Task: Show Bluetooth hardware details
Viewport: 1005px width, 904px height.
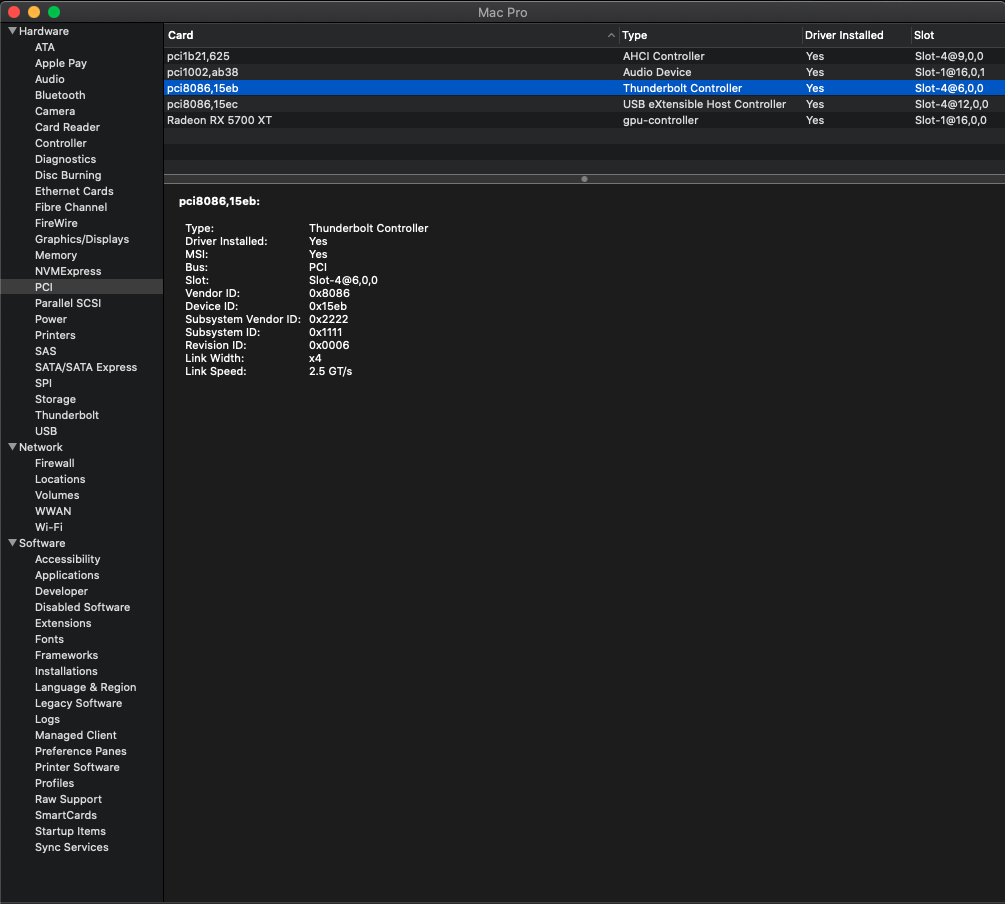Action: [60, 95]
